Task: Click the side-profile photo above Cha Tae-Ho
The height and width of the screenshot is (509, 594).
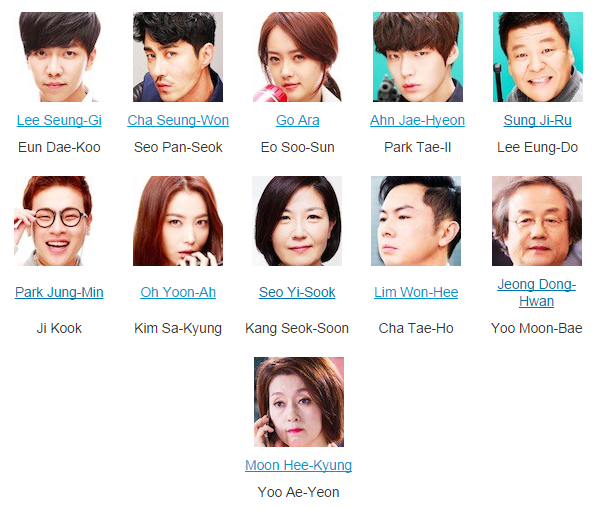Action: point(416,221)
